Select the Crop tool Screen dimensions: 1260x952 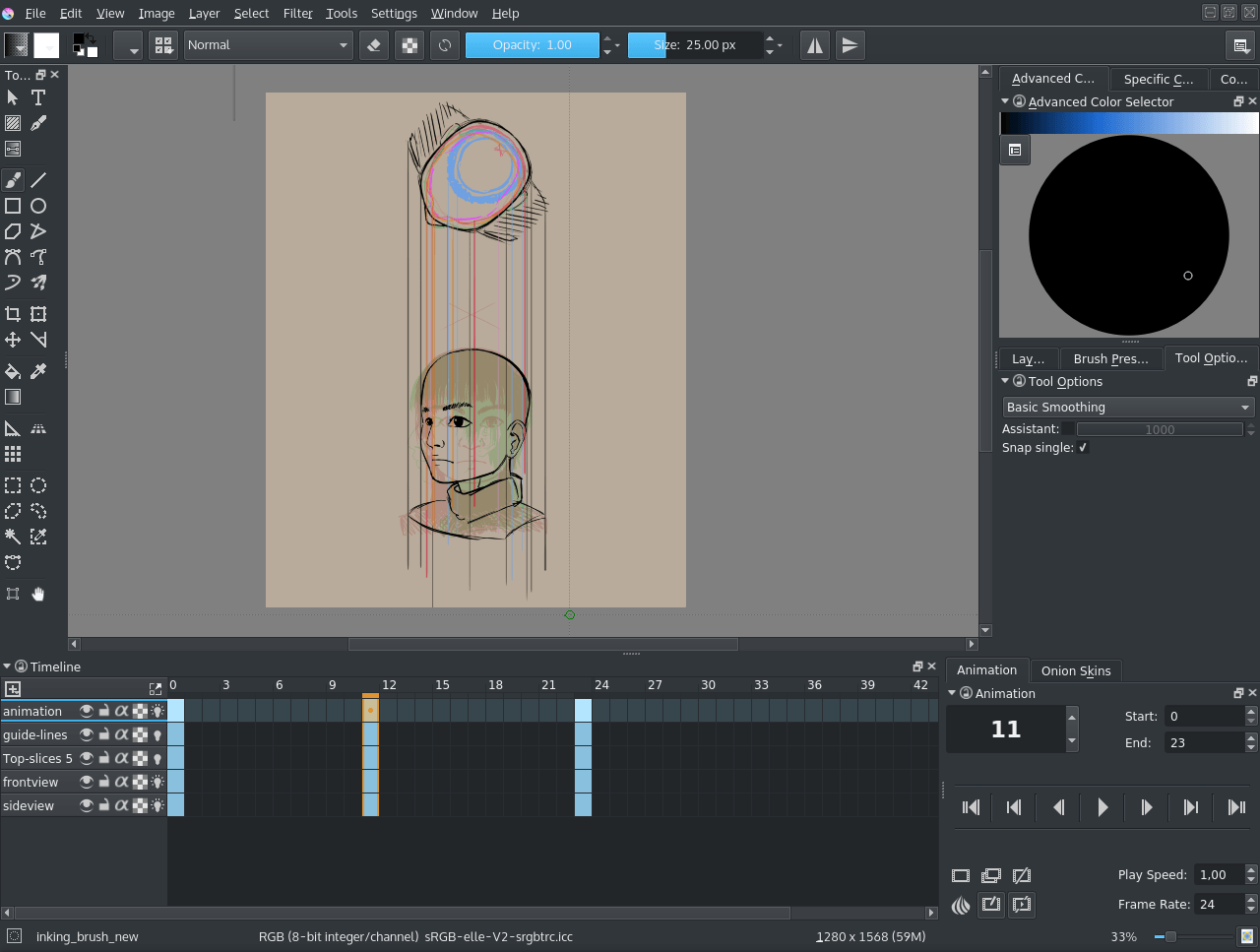(x=13, y=313)
